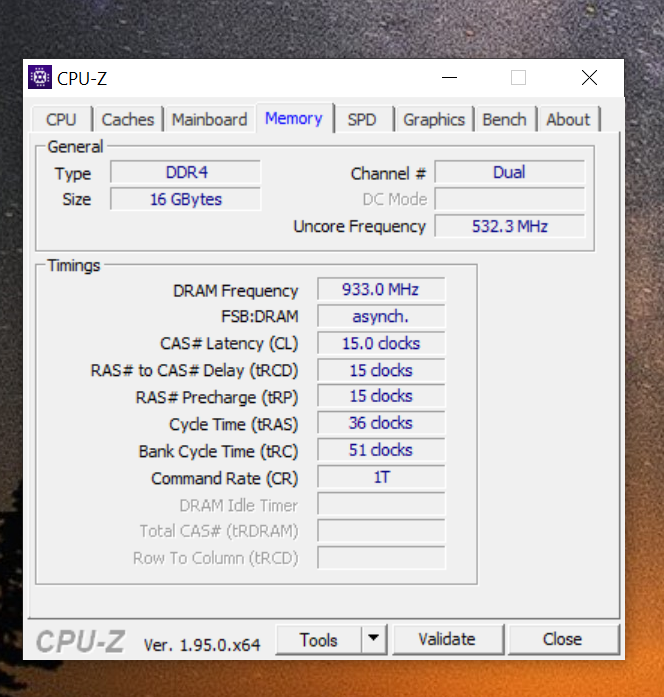664x697 pixels.
Task: Click the Uncore Frequency label
Action: click(360, 227)
